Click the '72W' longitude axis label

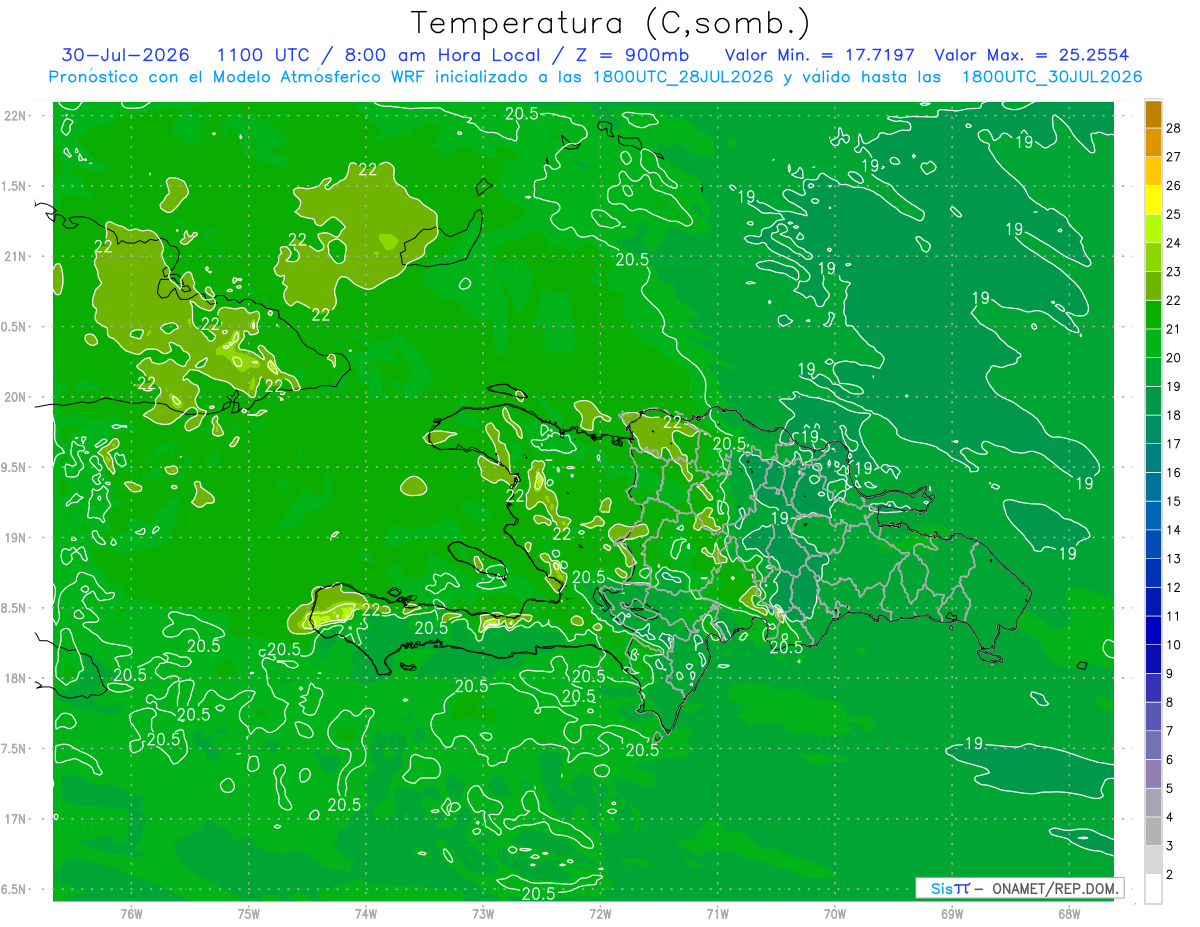click(x=600, y=913)
